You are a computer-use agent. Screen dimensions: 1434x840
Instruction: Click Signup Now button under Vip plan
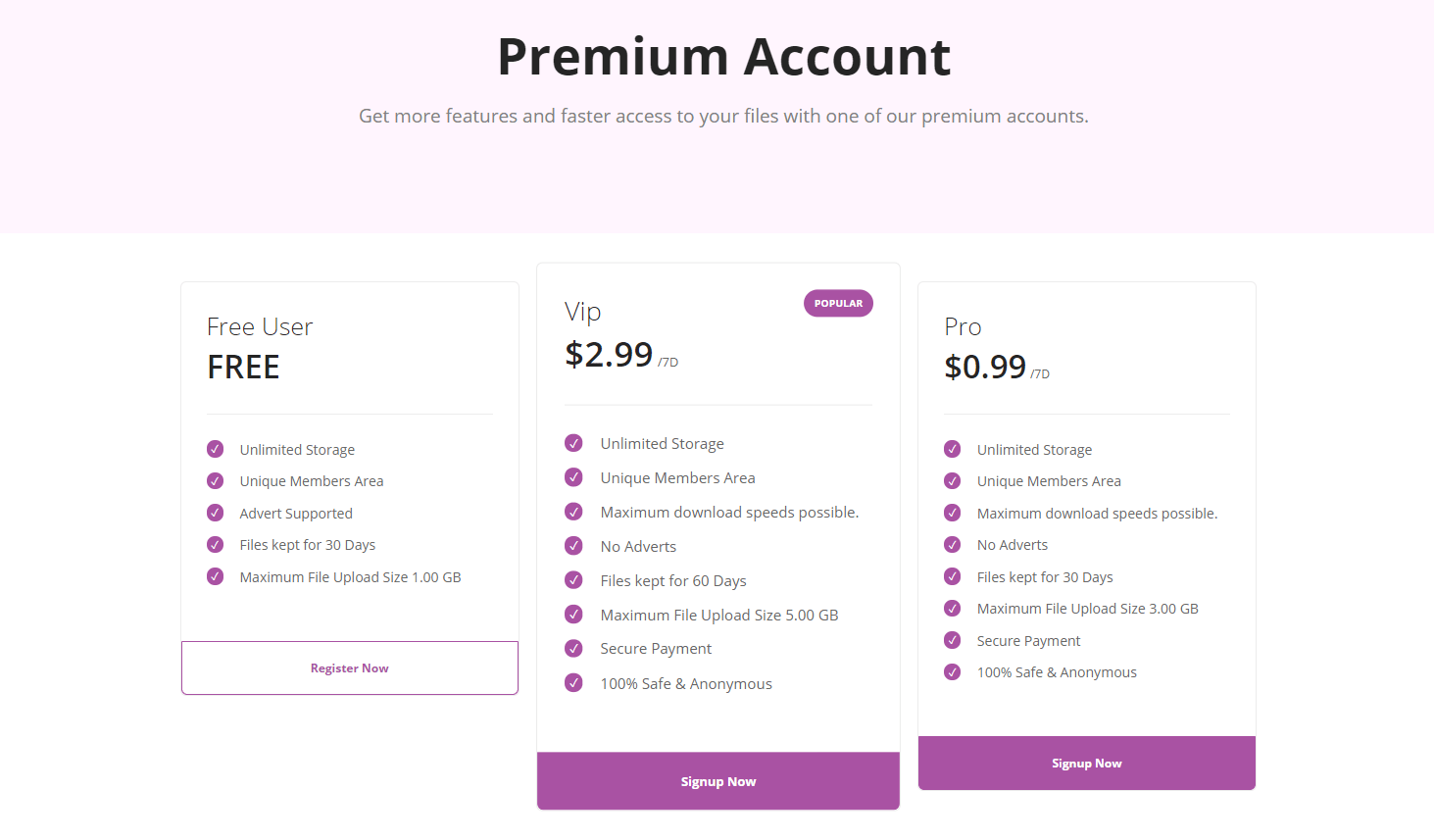coord(718,781)
